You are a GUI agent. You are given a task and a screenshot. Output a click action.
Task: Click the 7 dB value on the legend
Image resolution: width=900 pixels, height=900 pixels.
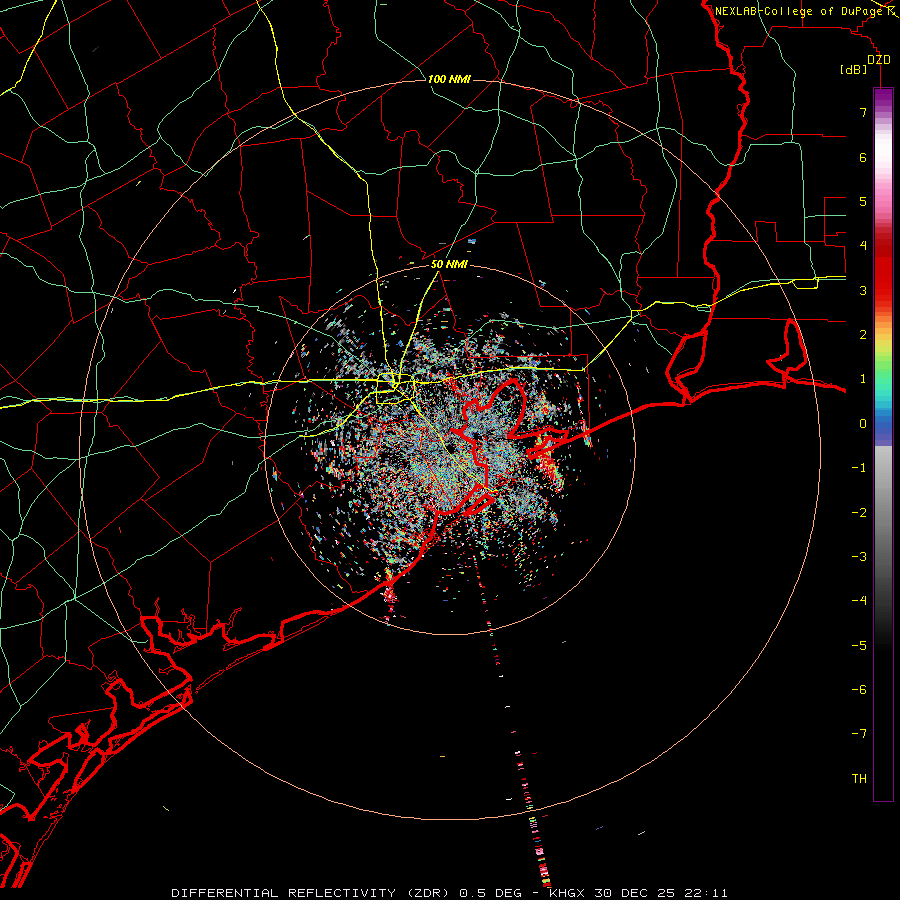863,112
